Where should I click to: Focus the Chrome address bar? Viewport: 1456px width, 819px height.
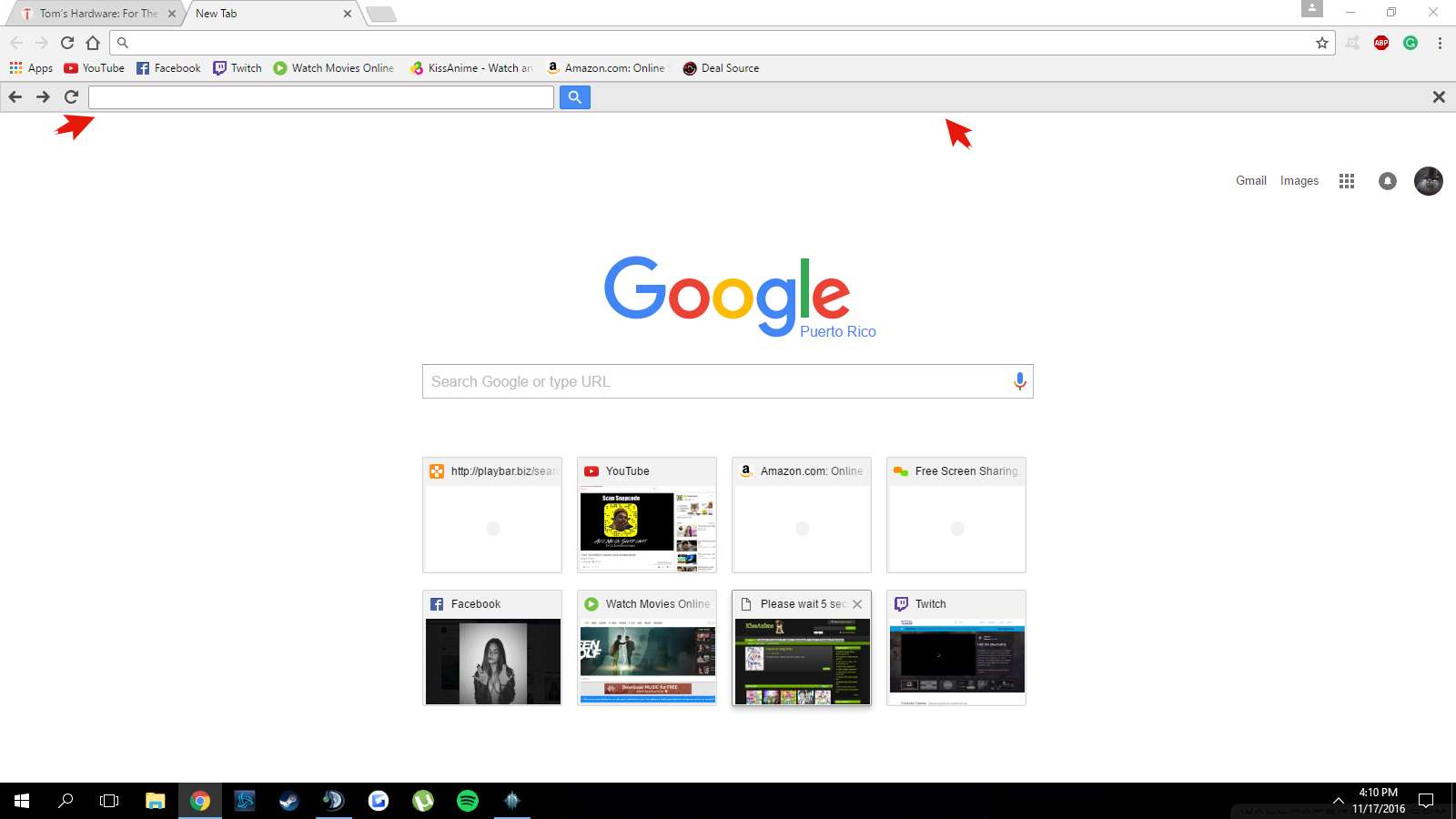[x=721, y=43]
